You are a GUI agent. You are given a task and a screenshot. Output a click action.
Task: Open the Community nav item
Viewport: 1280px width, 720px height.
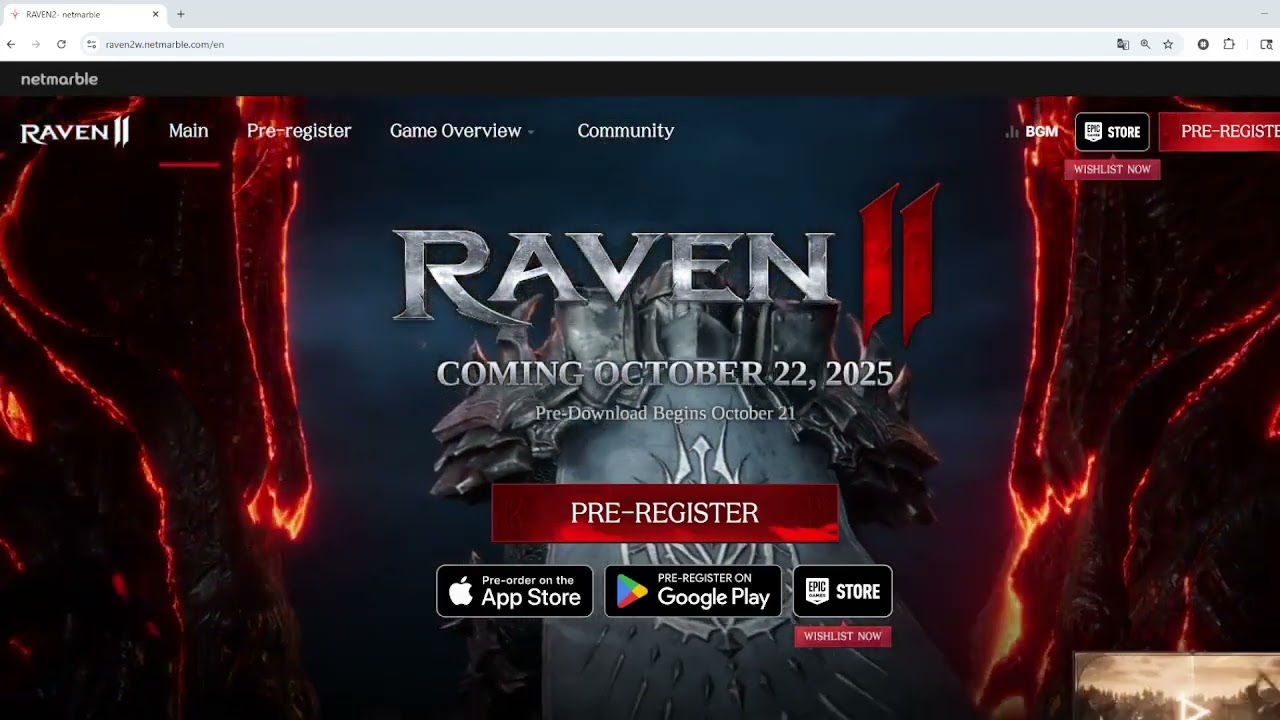coord(625,131)
